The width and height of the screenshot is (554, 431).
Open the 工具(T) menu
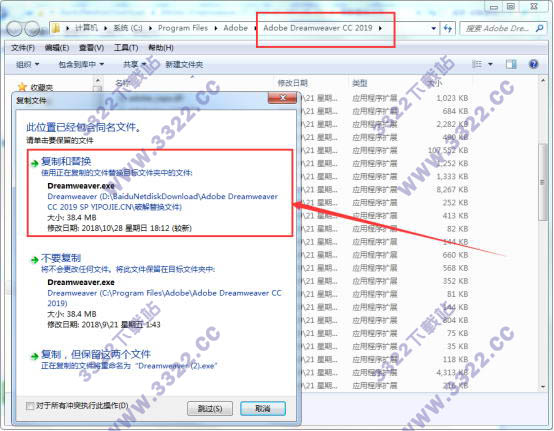click(x=126, y=48)
